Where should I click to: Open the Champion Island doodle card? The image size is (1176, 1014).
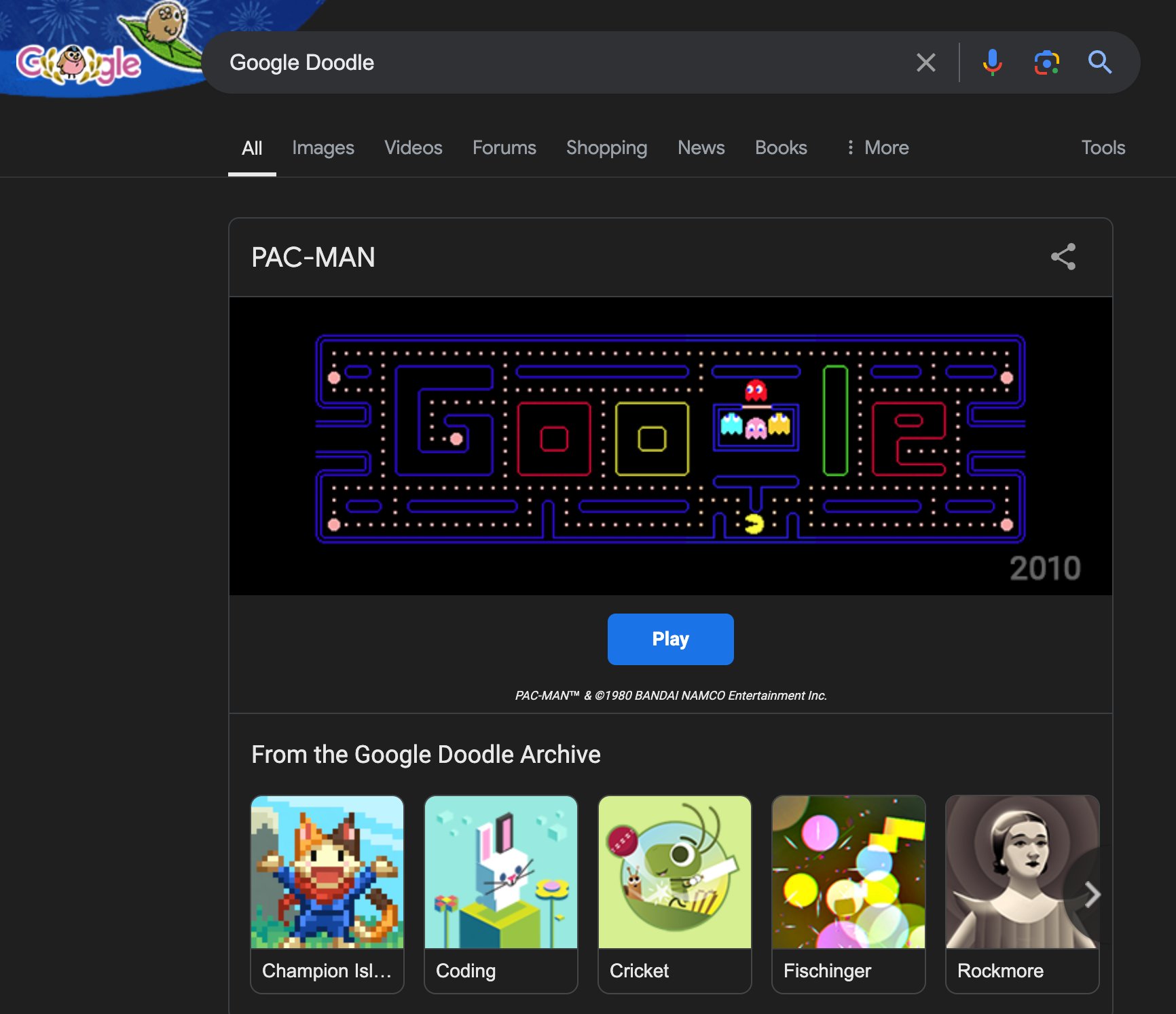(327, 894)
